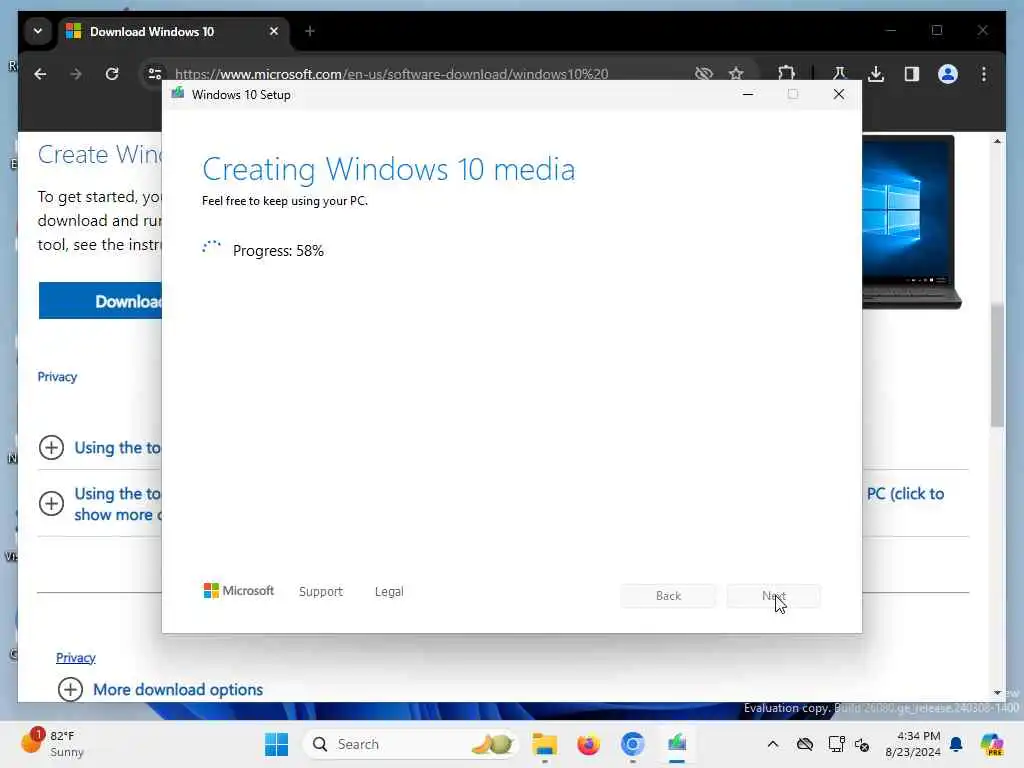1024x768 pixels.
Task: Open Copilot preview icon in taskbar
Action: 992,744
